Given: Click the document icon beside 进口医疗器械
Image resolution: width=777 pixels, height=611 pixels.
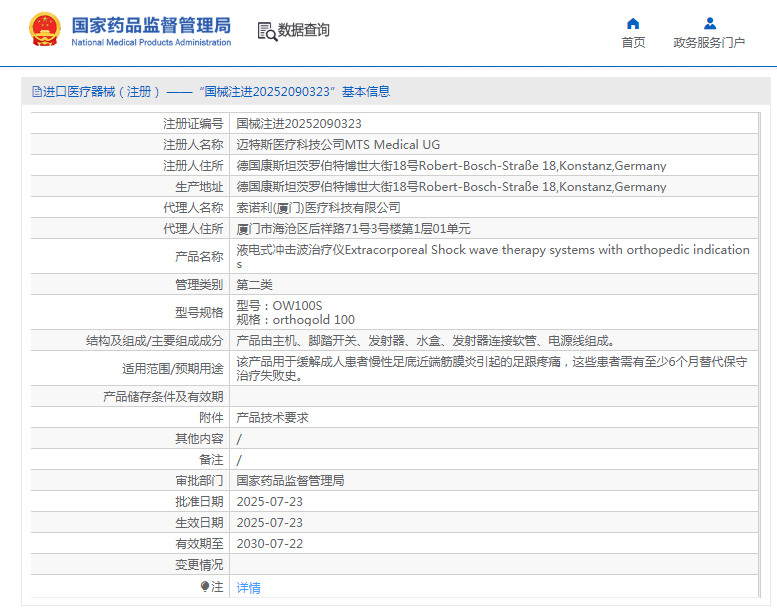Looking at the screenshot, I should pyautogui.click(x=37, y=92).
